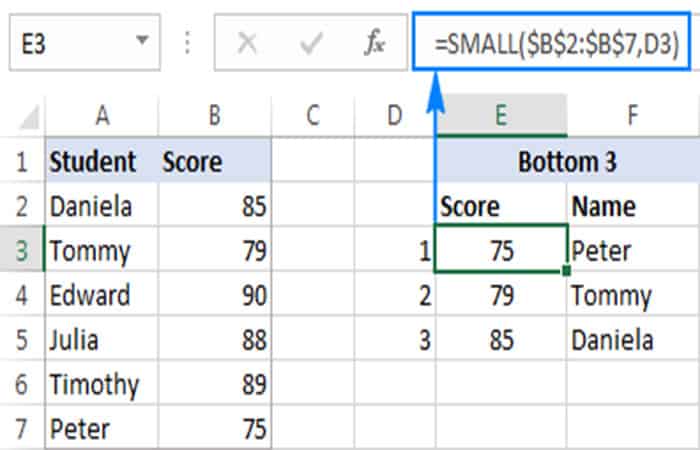Screen dimensions: 700x450
Task: Click the 'Timothy' cell
Action: point(102,383)
